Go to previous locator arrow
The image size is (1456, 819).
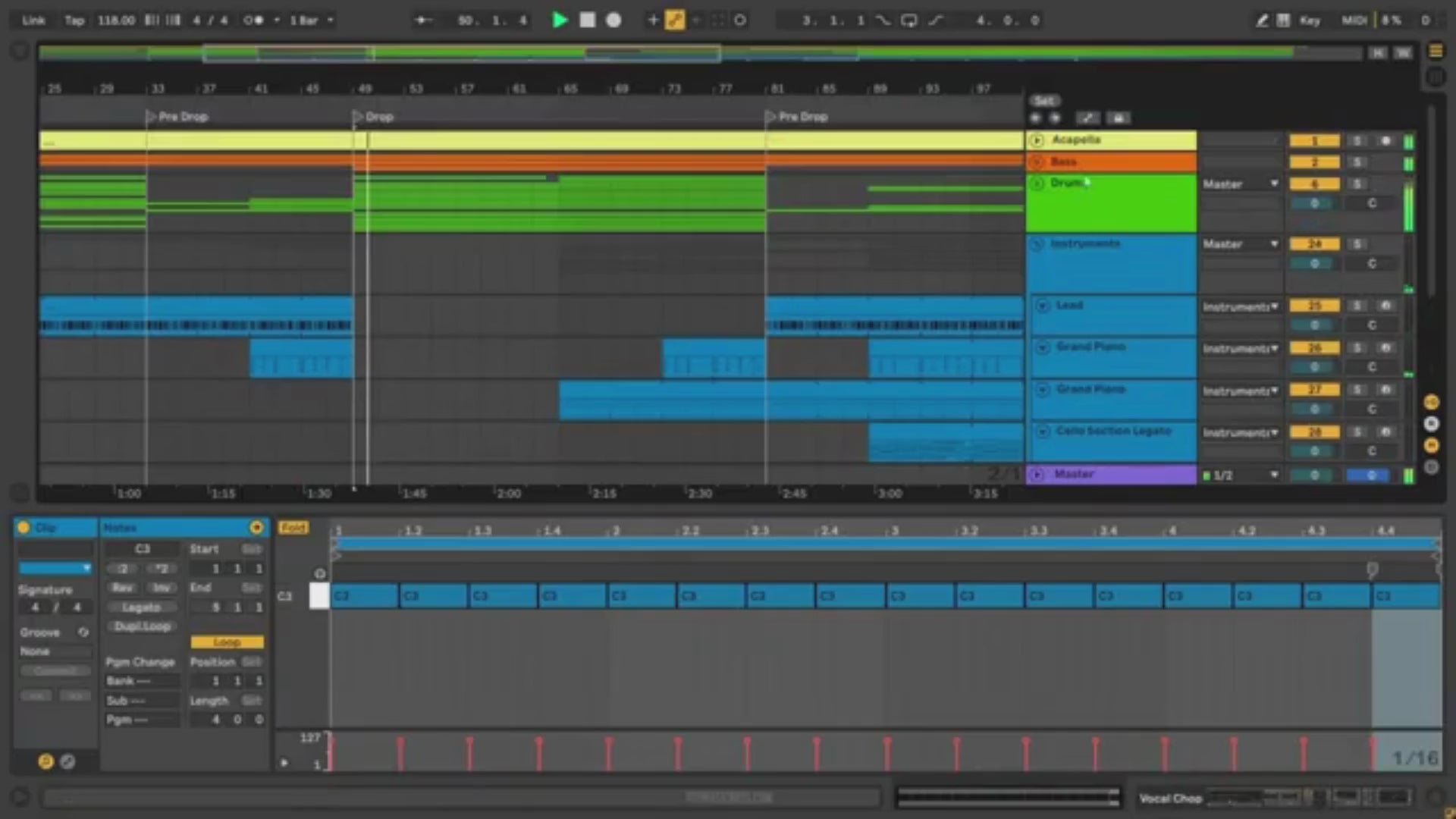1035,118
